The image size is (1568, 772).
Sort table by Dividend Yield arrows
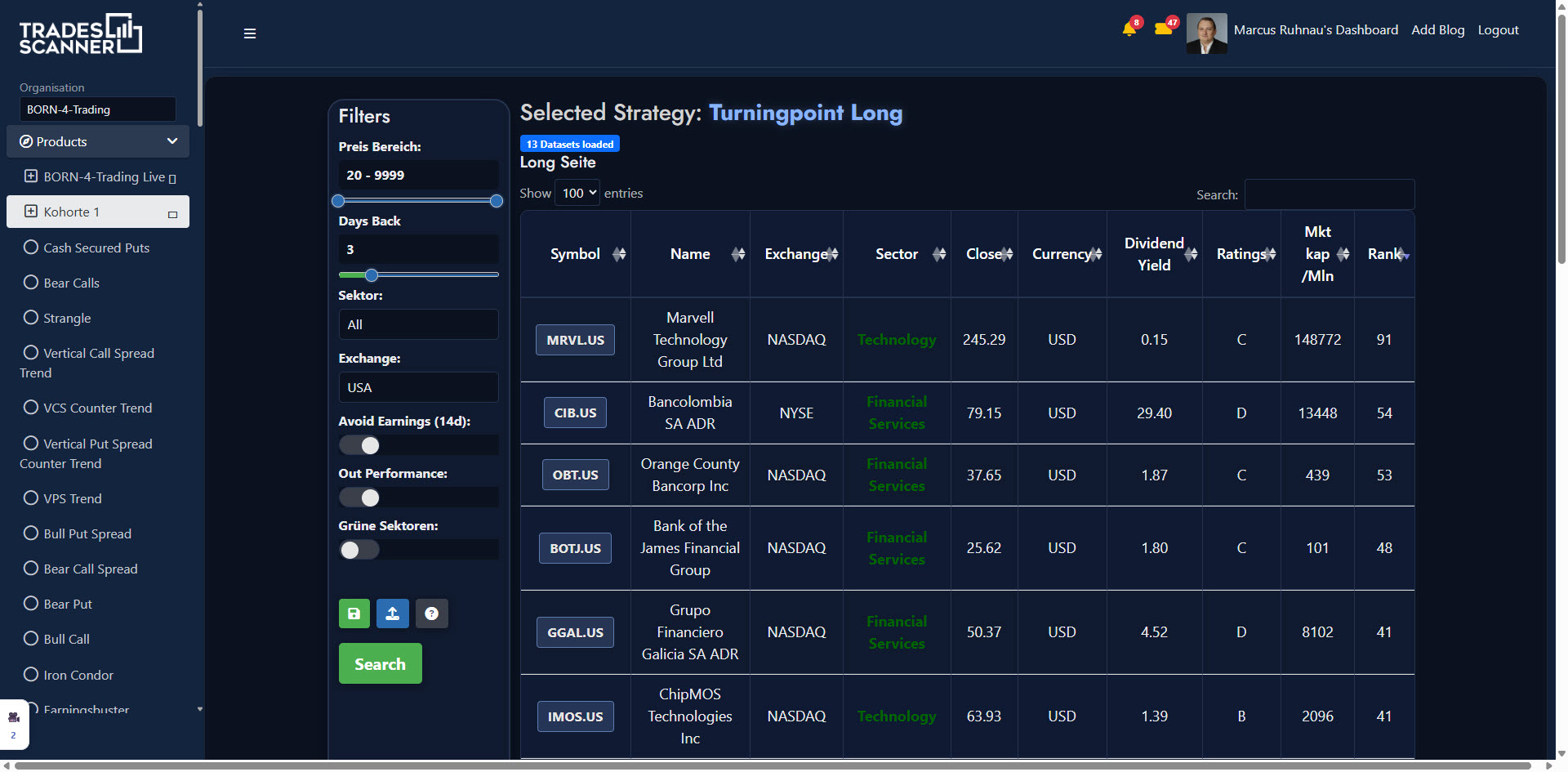coord(1192,254)
